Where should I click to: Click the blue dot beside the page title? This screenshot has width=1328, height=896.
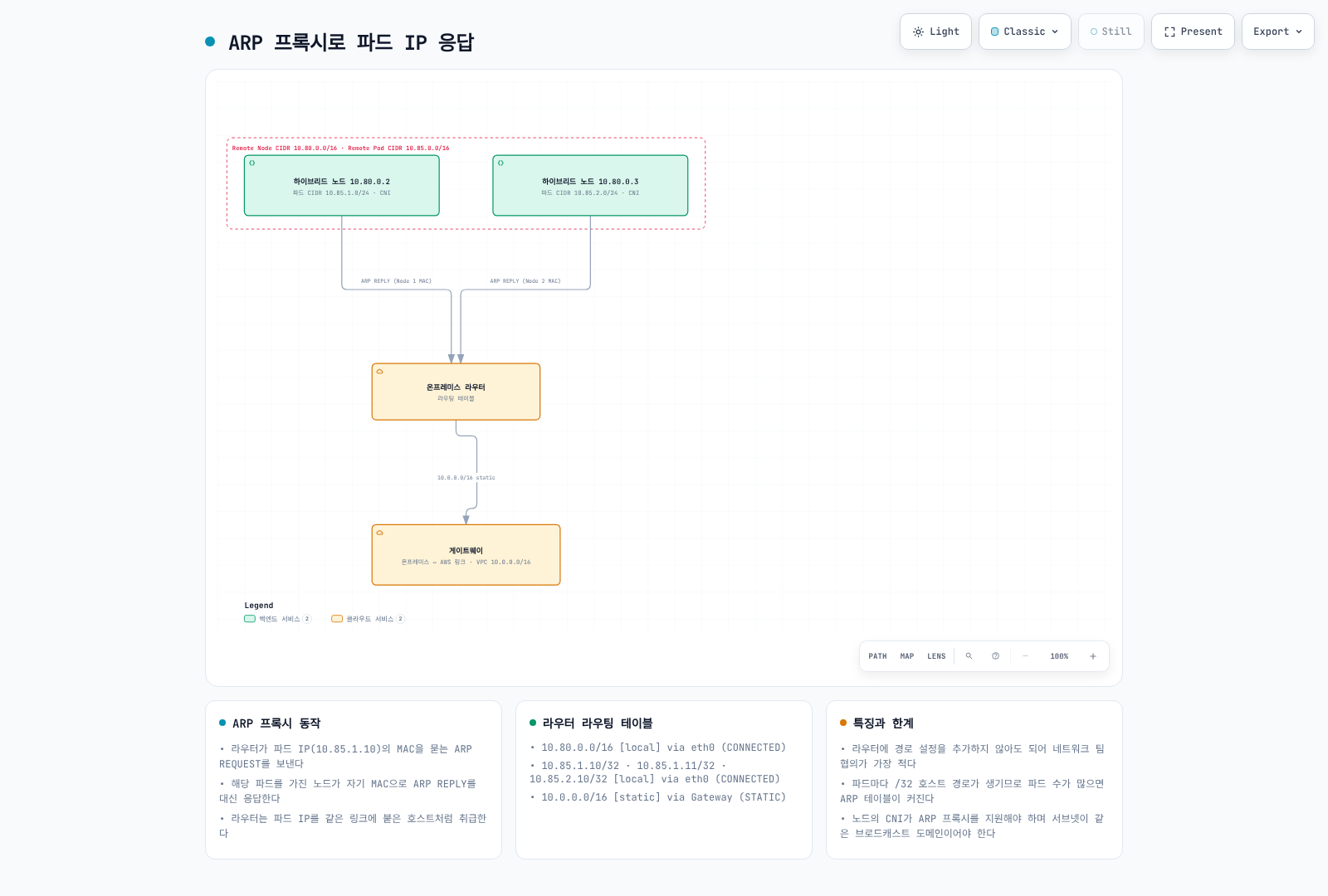tap(210, 41)
